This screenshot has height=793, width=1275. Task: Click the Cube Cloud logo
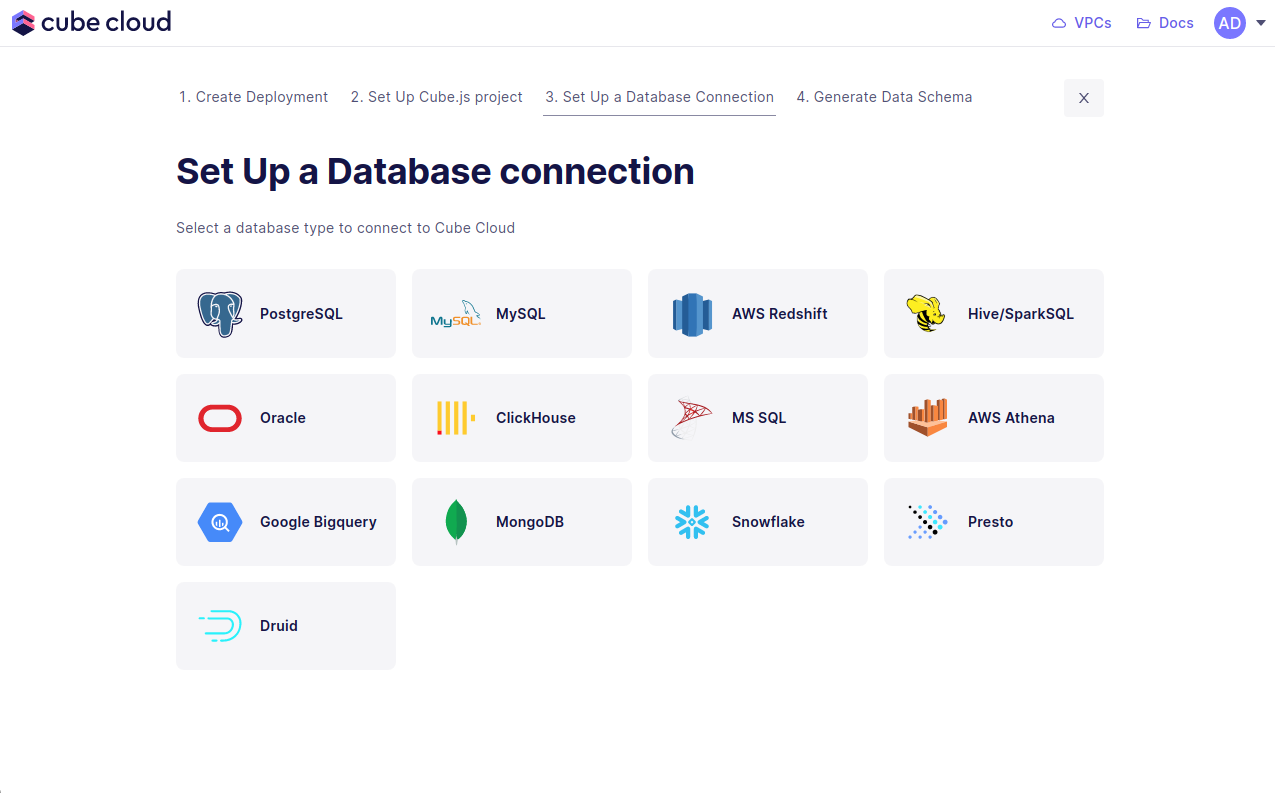[92, 22]
